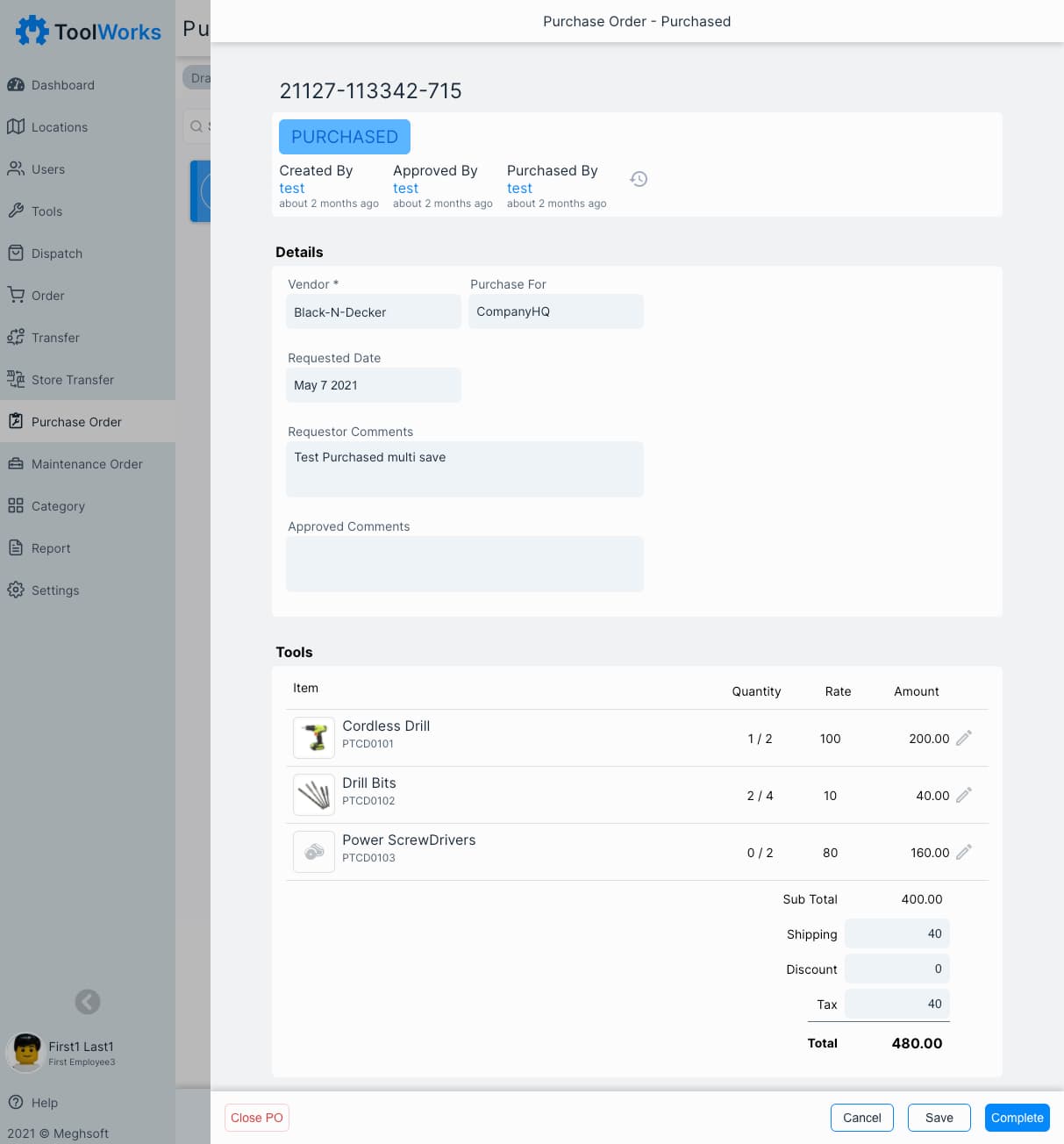Screen dimensions: 1064x1144
Task: Focus the Approved Comments text area
Action: pyautogui.click(x=465, y=564)
